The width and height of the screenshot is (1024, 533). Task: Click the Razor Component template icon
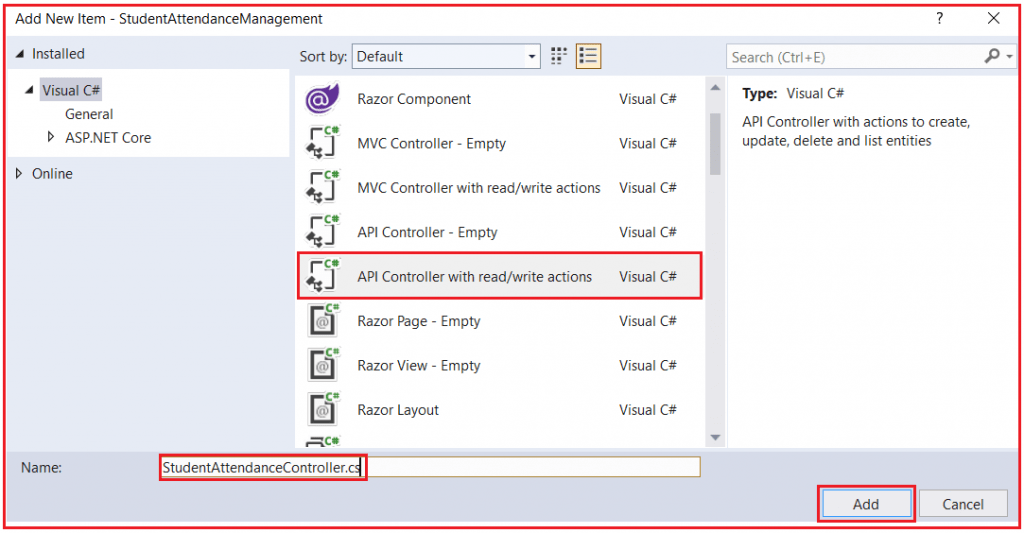tap(323, 99)
